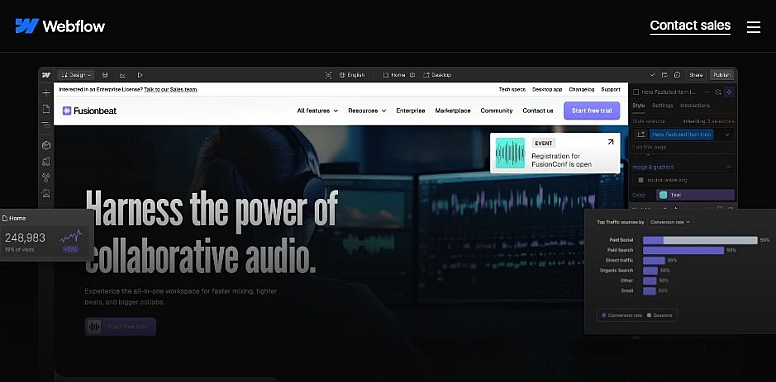Image resolution: width=776 pixels, height=382 pixels.
Task: Click the arrow icon on the event card
Action: pyautogui.click(x=610, y=142)
